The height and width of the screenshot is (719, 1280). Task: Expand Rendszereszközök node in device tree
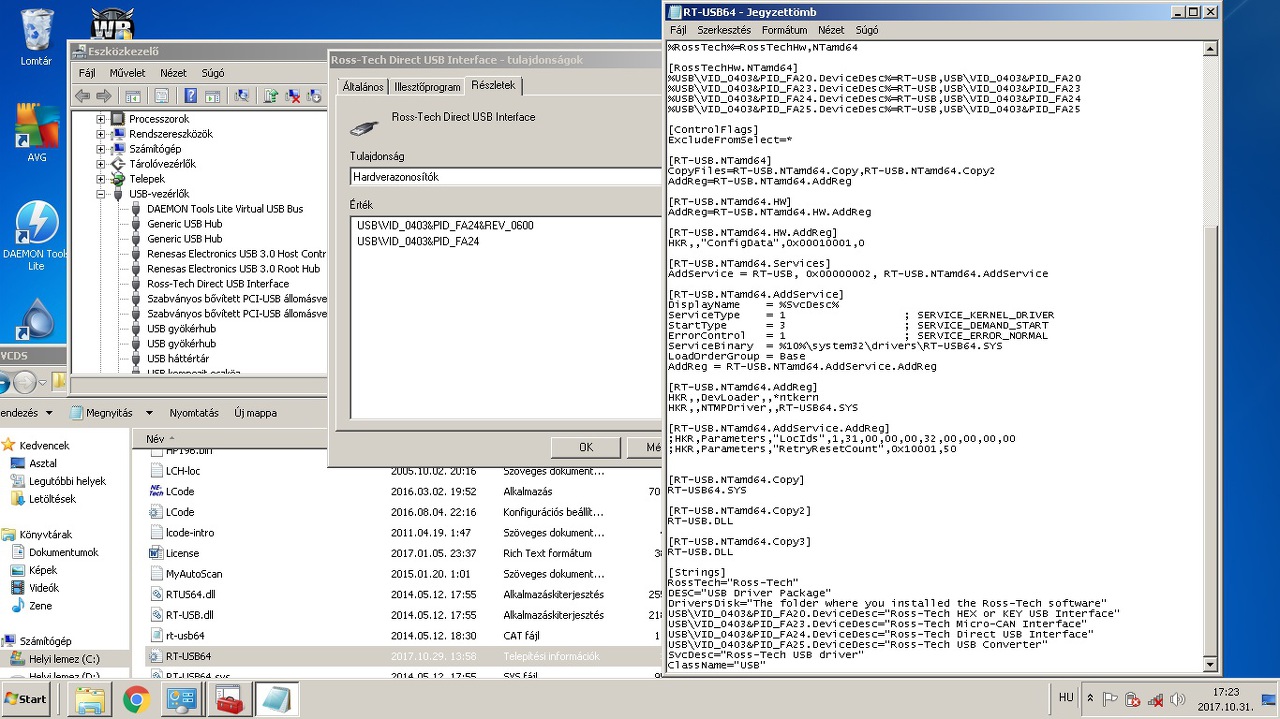pyautogui.click(x=100, y=134)
